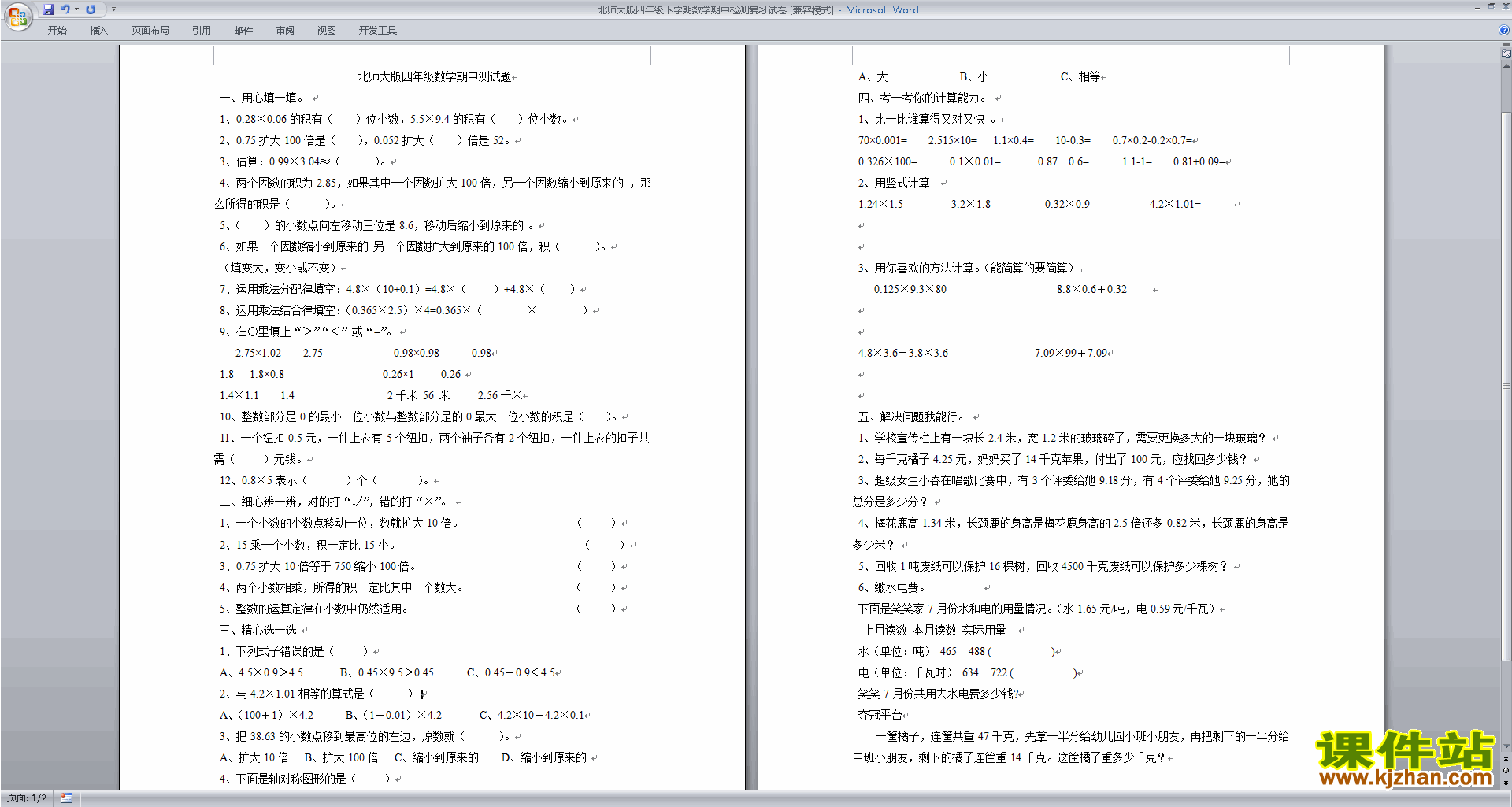Open Customize Quick Access Toolbar dropdown
Image resolution: width=1512 pixels, height=807 pixels.
113,9
